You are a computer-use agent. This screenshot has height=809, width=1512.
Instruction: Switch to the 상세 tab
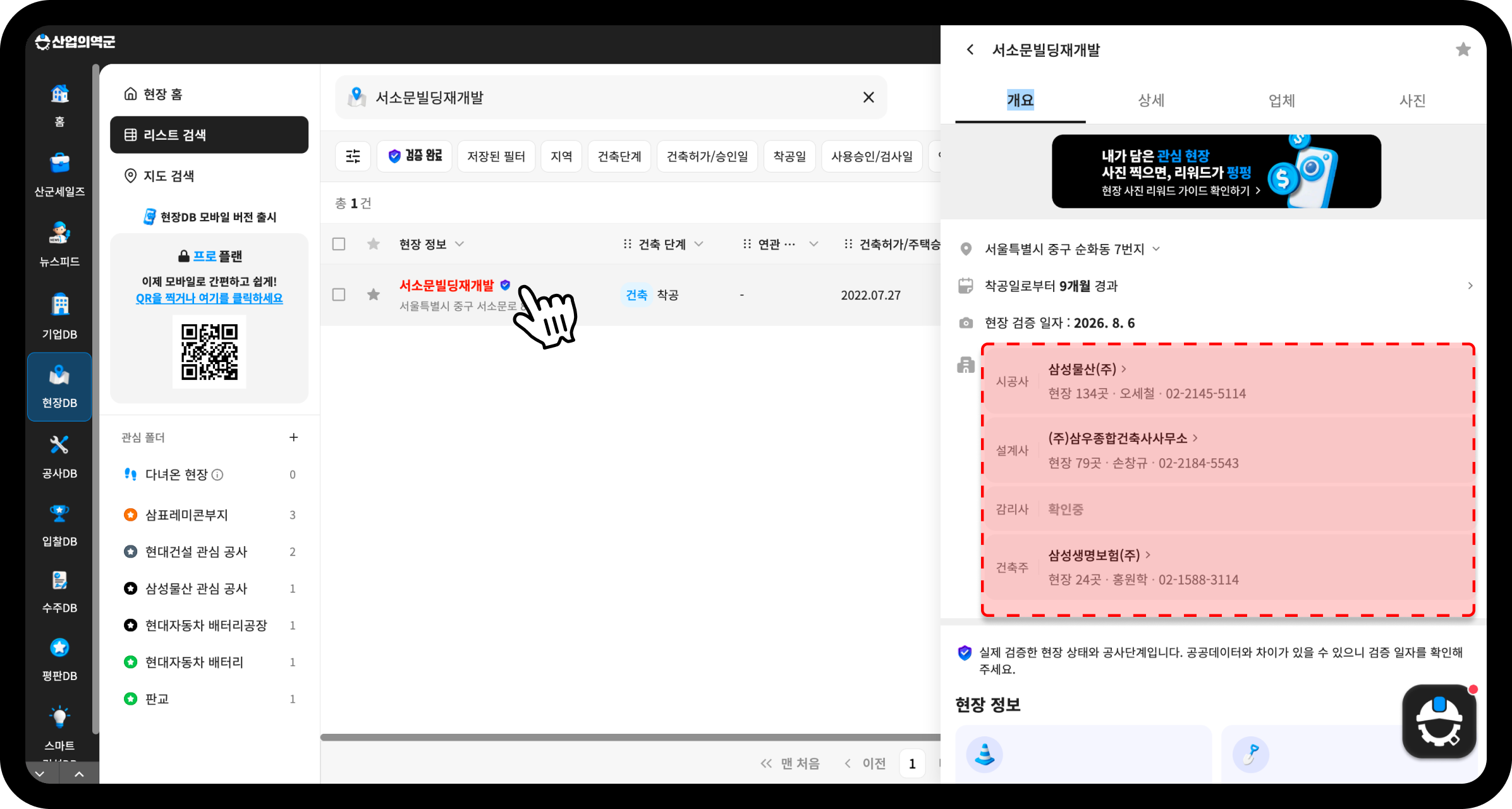[1151, 100]
